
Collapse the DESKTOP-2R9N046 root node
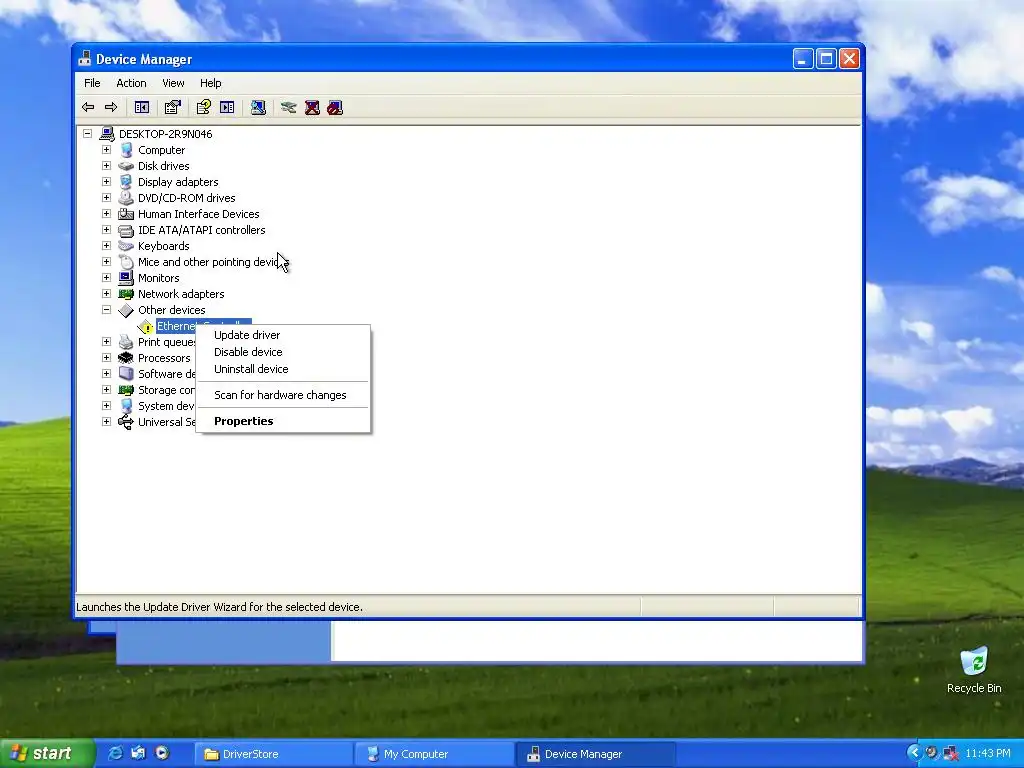coord(88,134)
